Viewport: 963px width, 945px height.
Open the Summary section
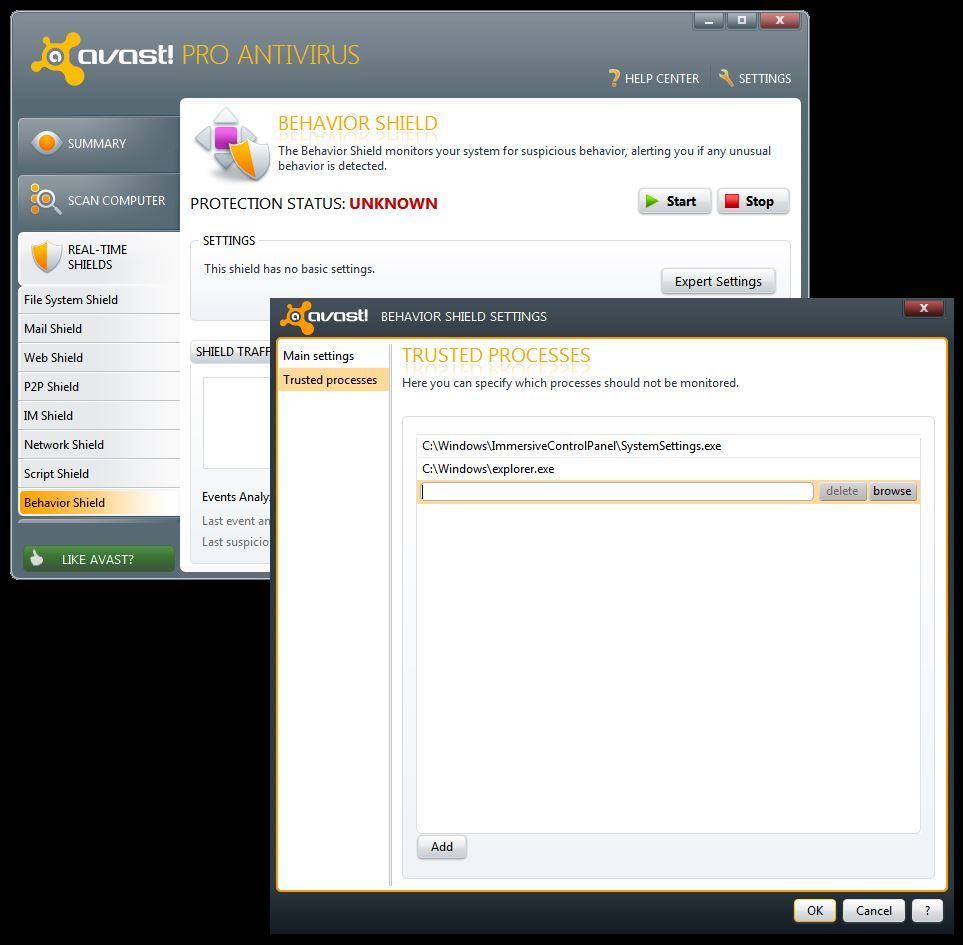99,144
